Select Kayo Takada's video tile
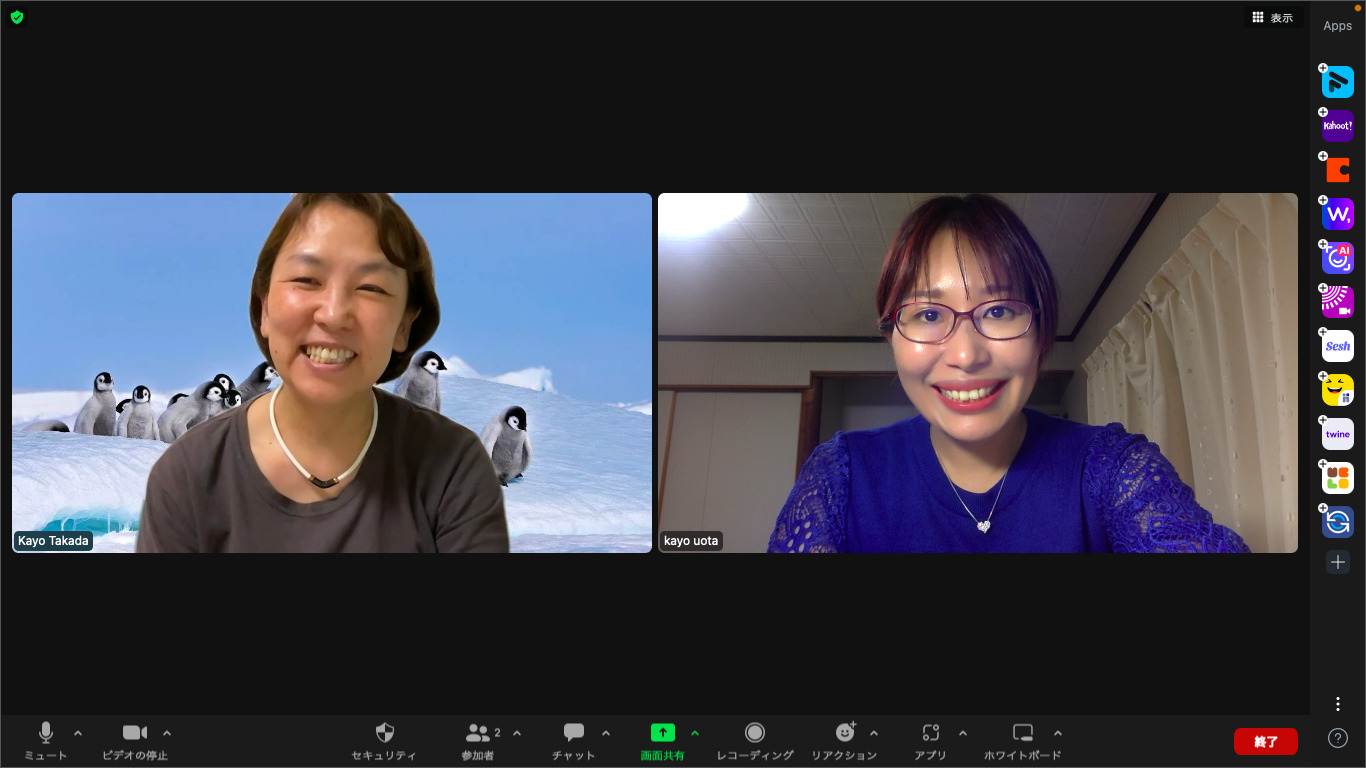 [331, 372]
